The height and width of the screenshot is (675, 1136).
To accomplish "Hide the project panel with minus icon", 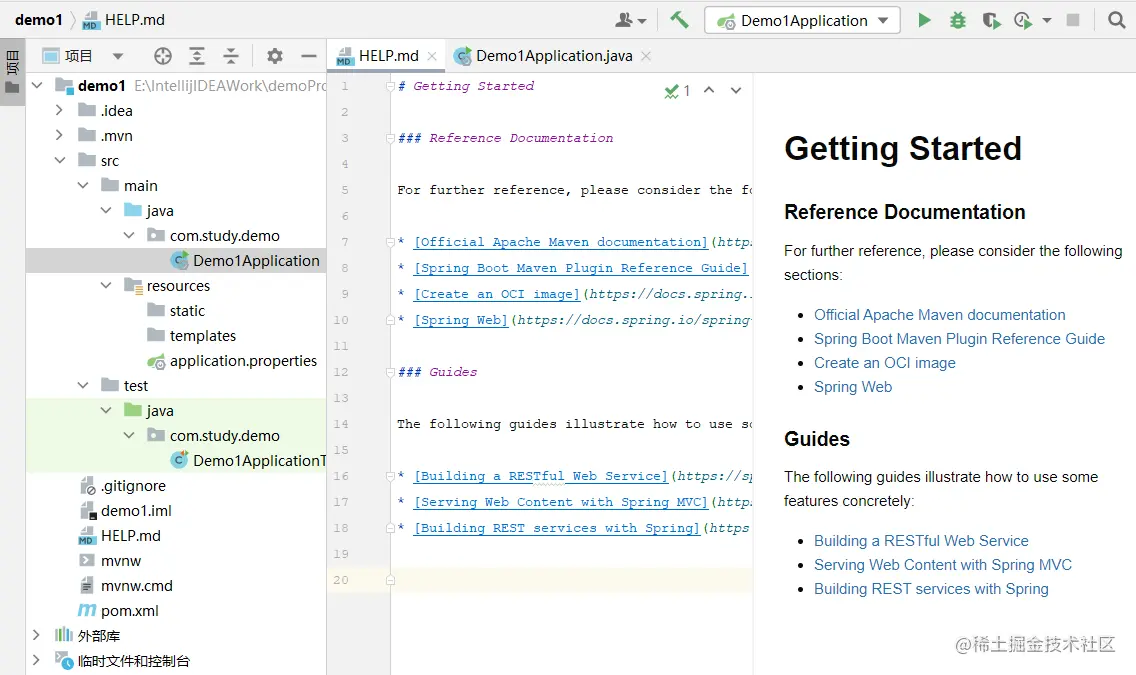I will pos(309,56).
